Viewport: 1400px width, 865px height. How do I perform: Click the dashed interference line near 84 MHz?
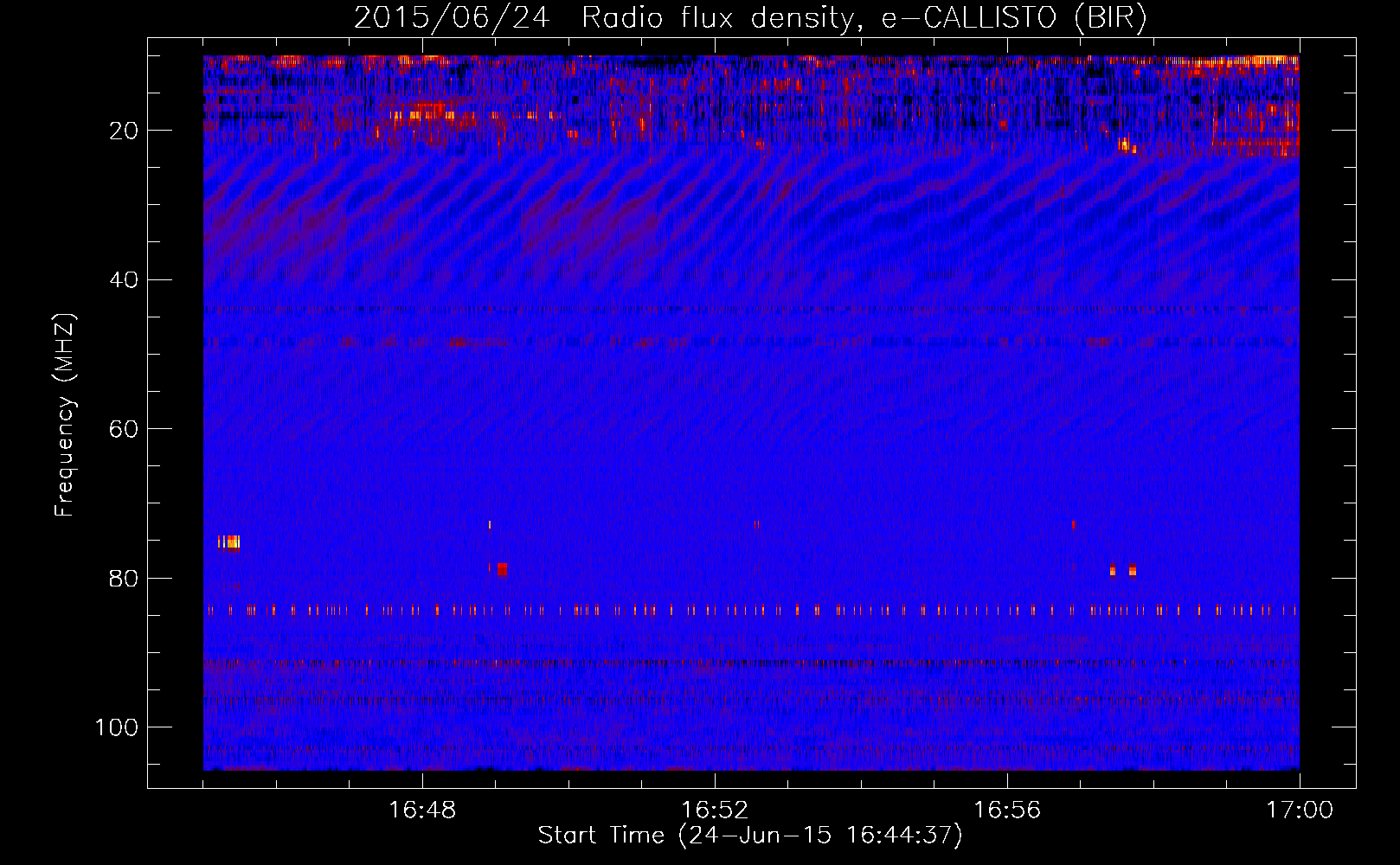751,611
